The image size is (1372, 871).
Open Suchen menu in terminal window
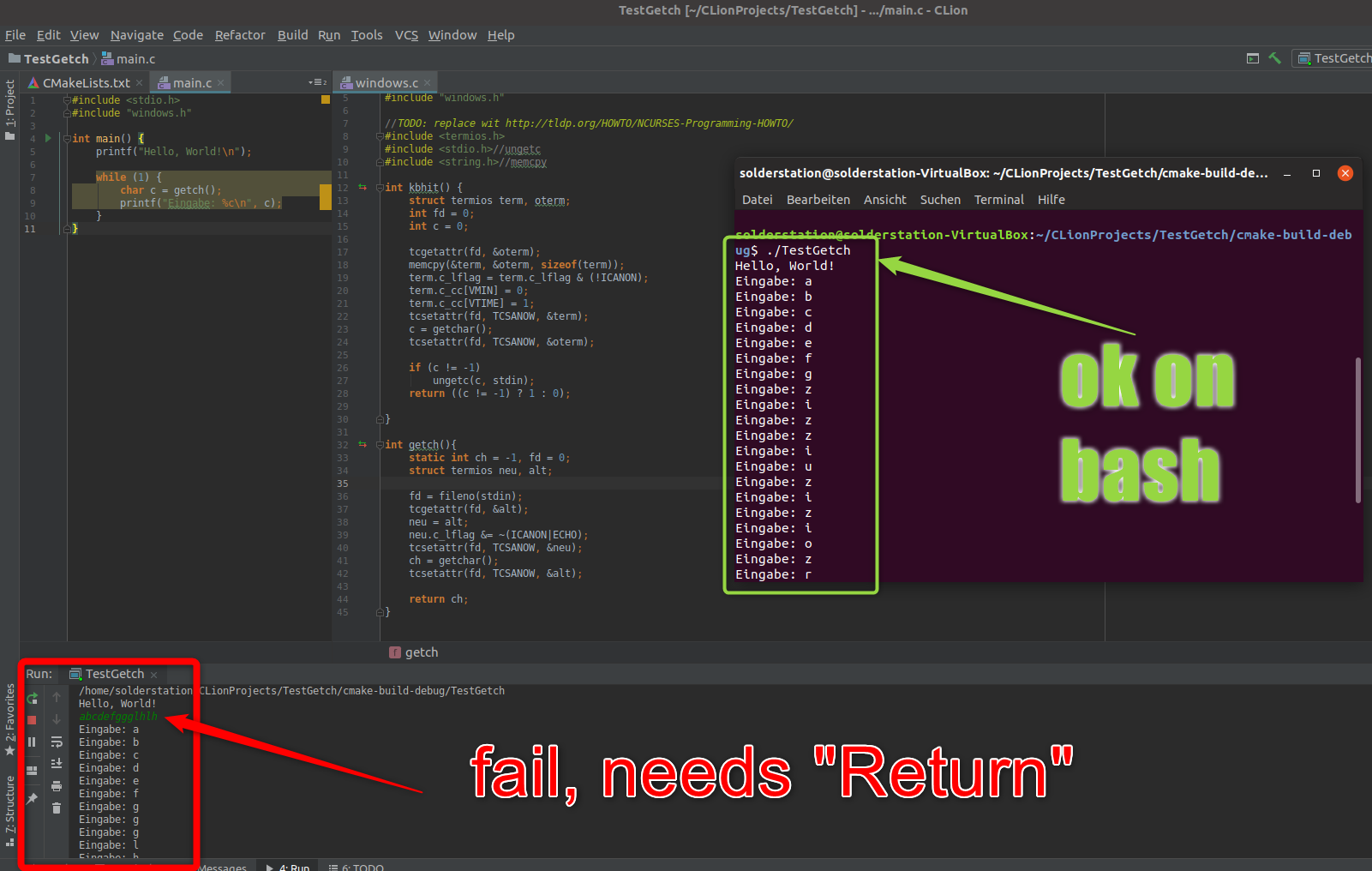[x=940, y=200]
